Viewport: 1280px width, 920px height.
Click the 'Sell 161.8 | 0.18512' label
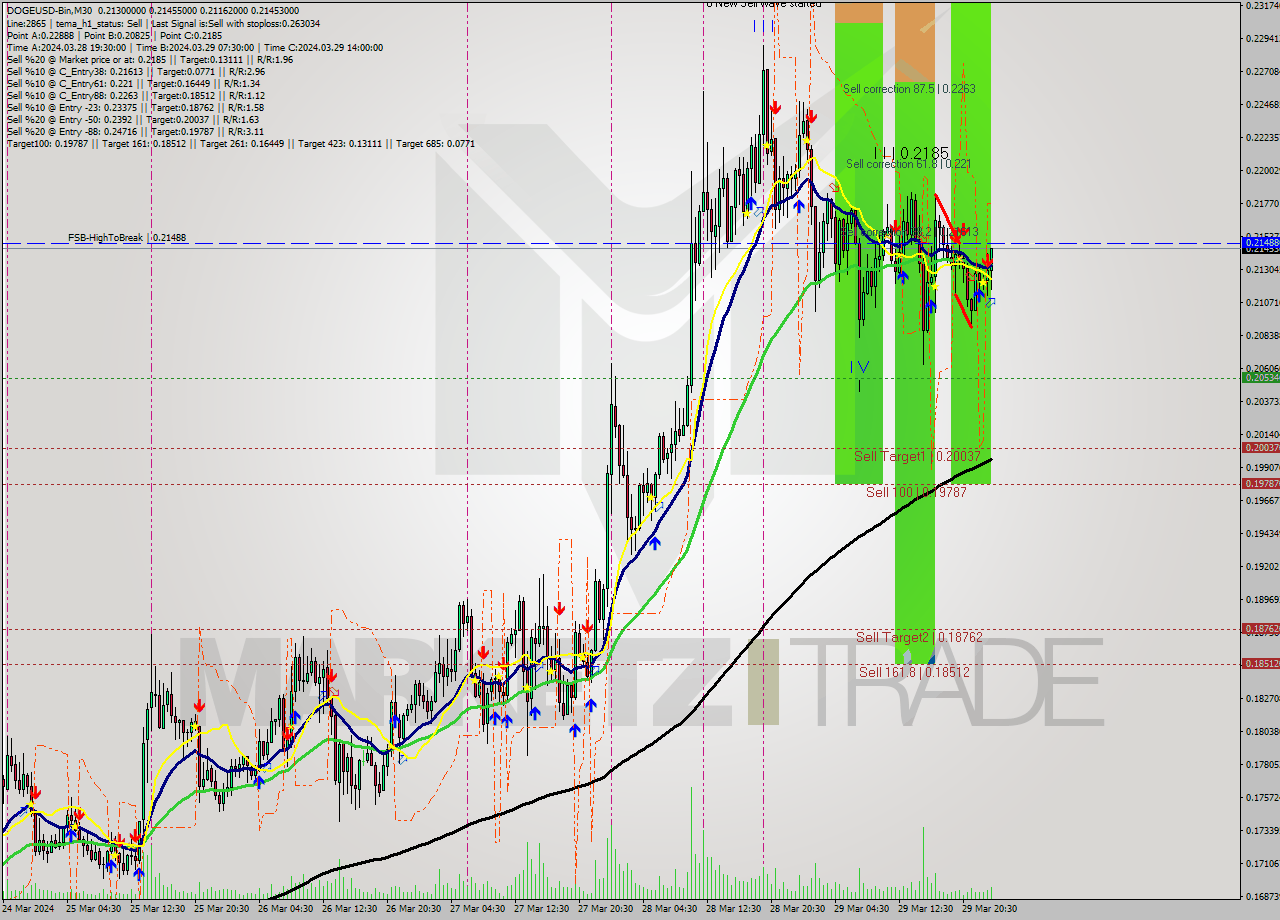(x=914, y=672)
